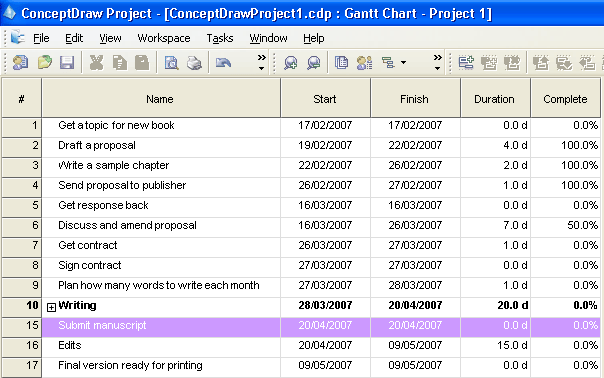Select 'Plan how many words to write each month'
604x378 pixels.
[x=159, y=286]
